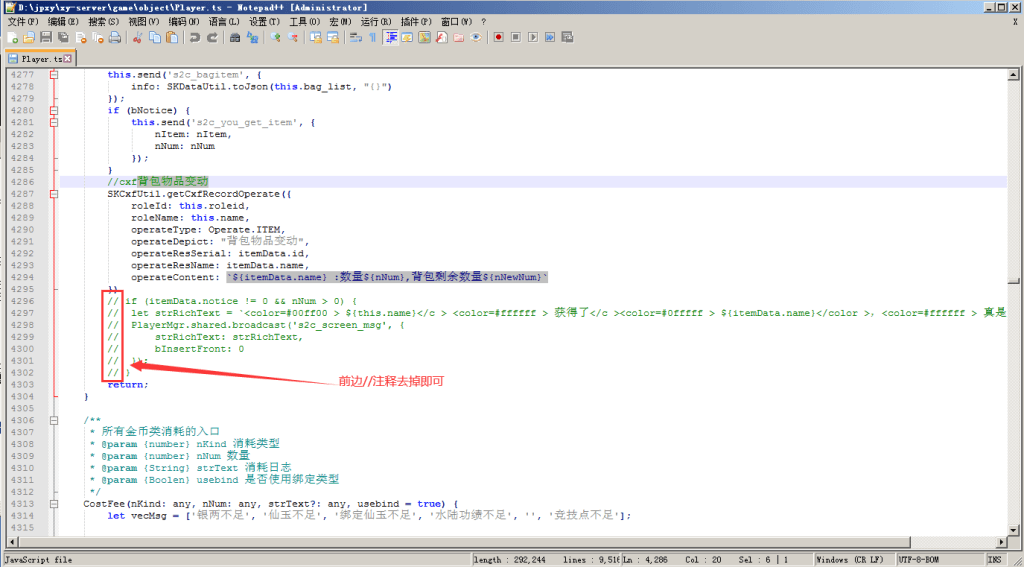Open the 编辑(E) menu
This screenshot has width=1024, height=567.
pyautogui.click(x=63, y=21)
